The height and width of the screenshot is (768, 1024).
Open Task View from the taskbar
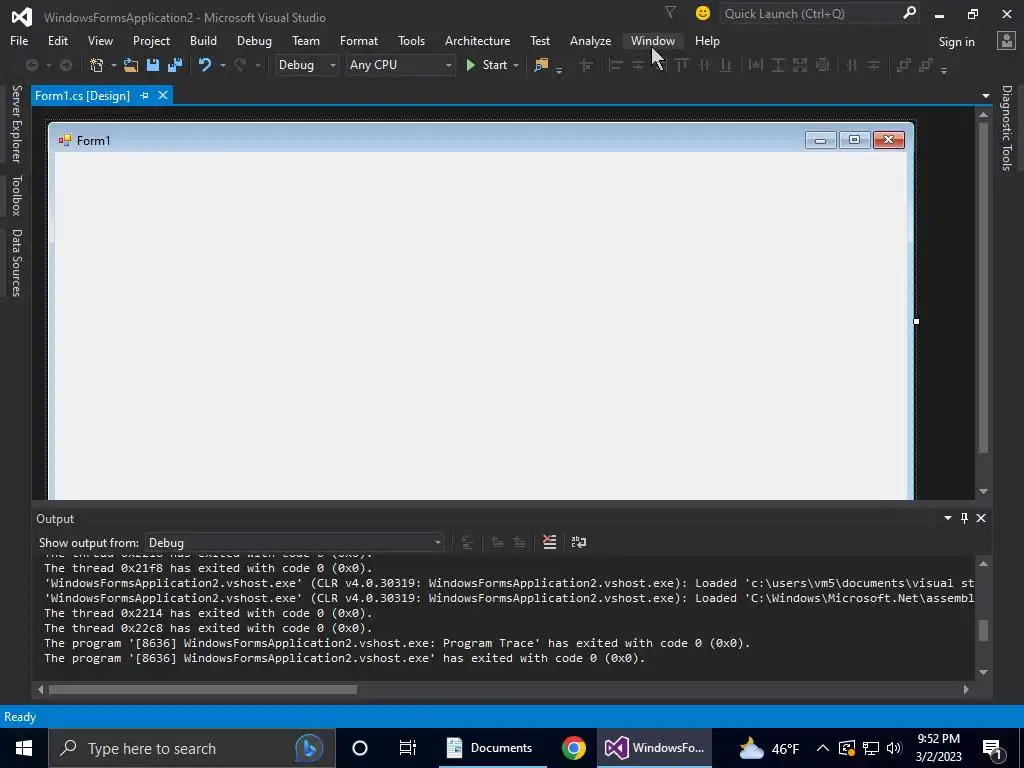pyautogui.click(x=408, y=748)
